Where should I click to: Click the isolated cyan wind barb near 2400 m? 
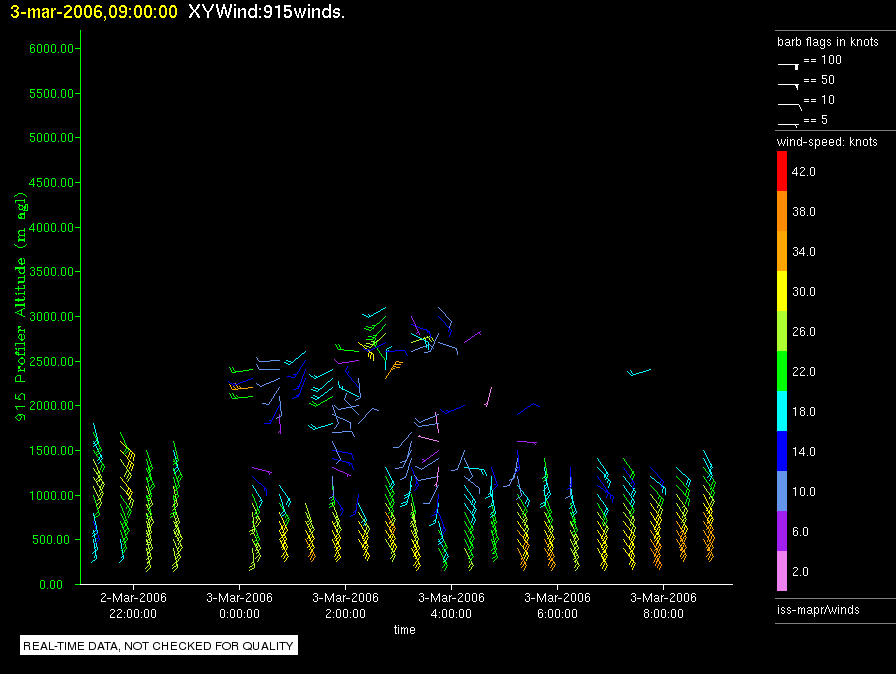[639, 372]
